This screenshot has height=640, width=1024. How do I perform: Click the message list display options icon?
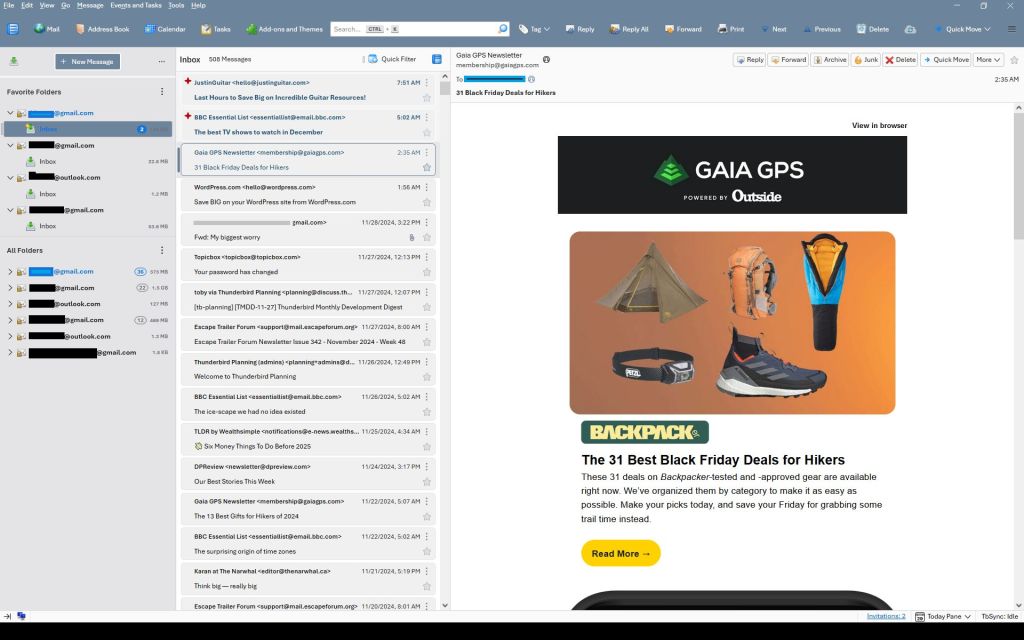[436, 60]
